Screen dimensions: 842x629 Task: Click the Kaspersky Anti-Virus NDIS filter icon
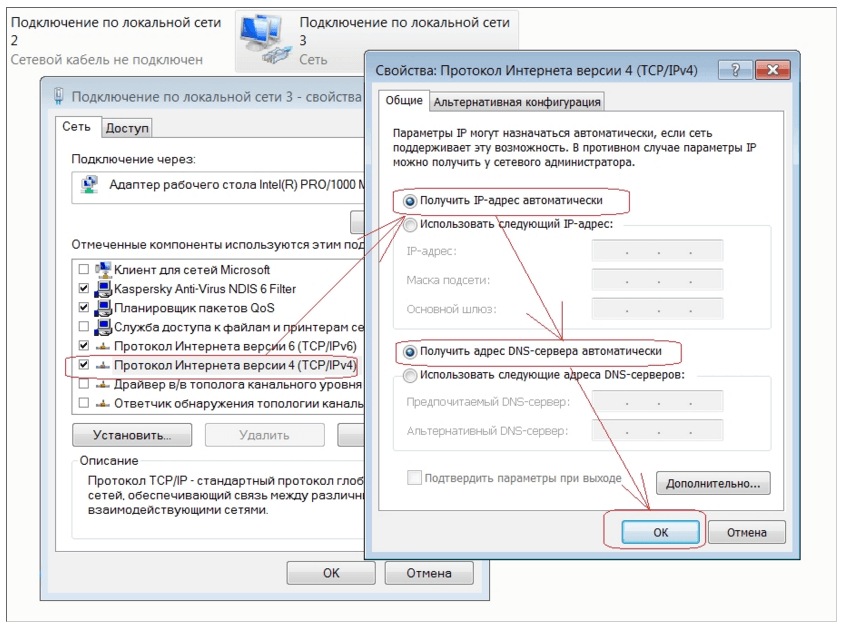102,289
